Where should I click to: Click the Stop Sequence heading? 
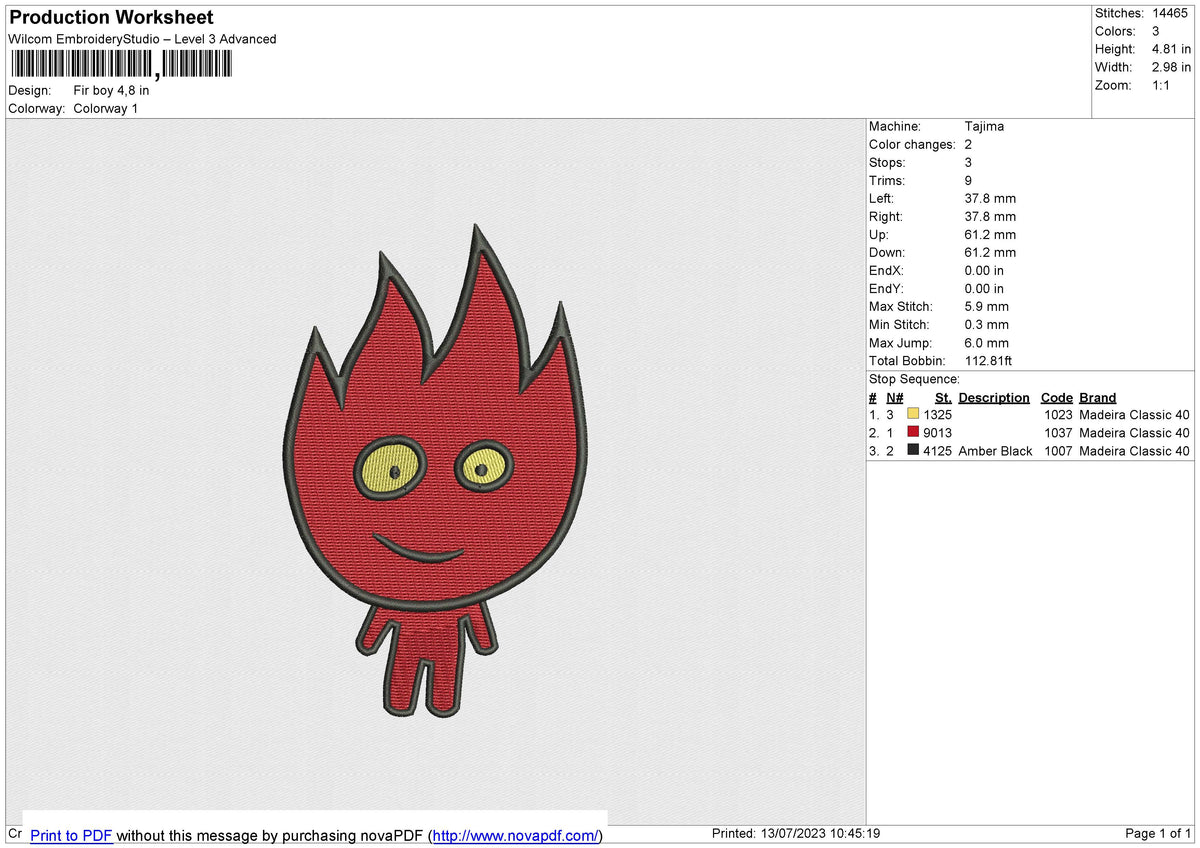tap(914, 379)
